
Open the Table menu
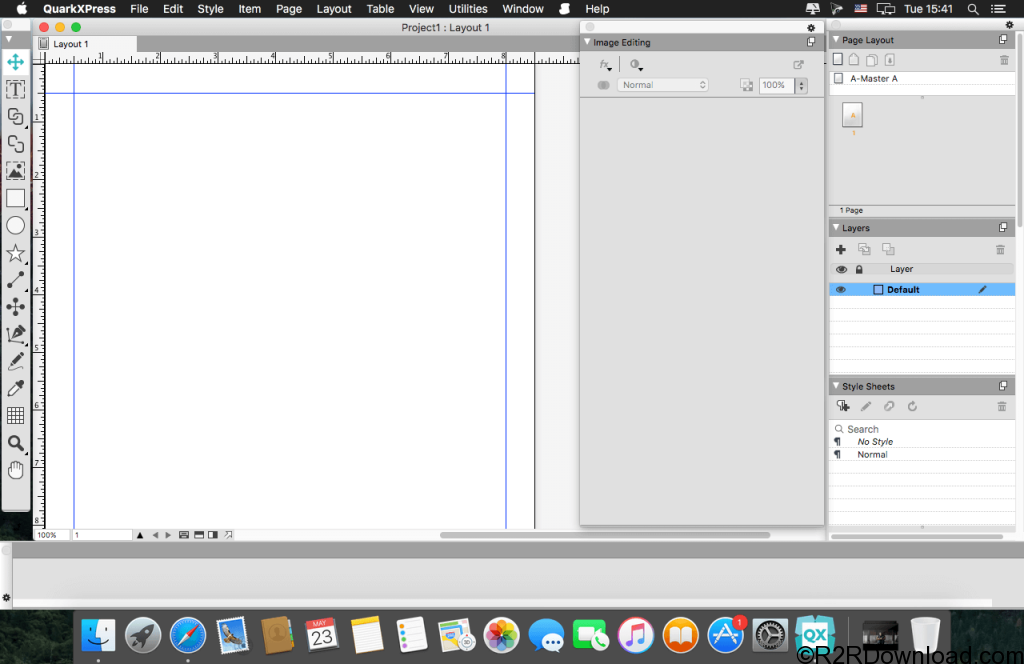coord(380,9)
